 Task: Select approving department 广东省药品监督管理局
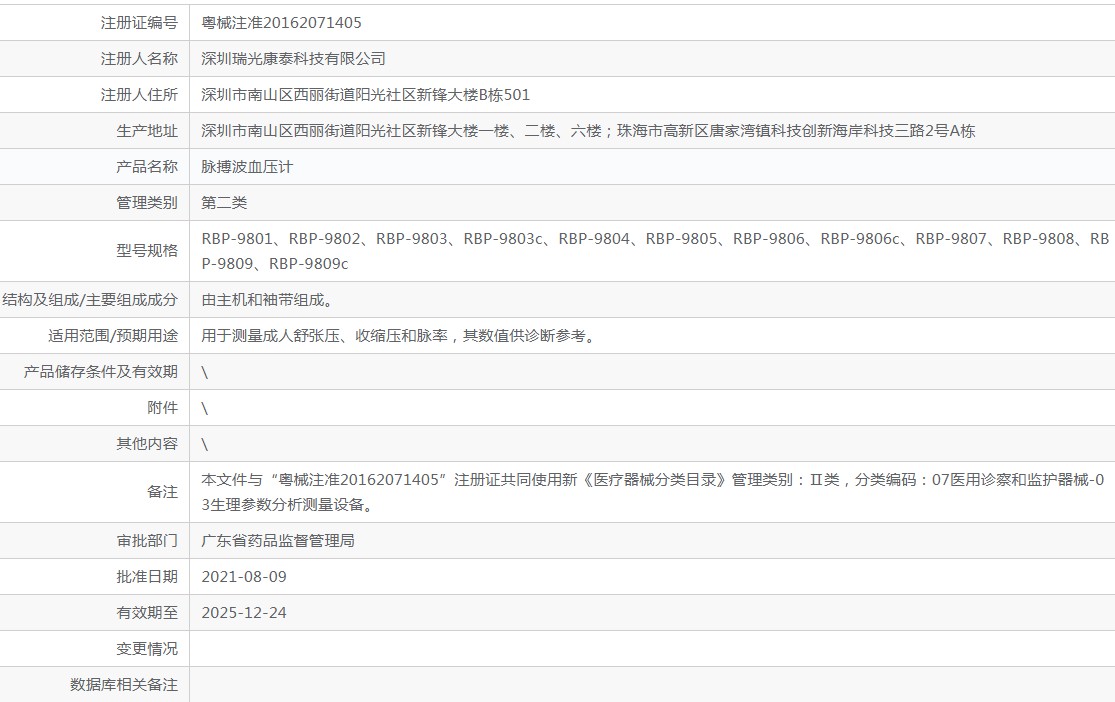[277, 541]
